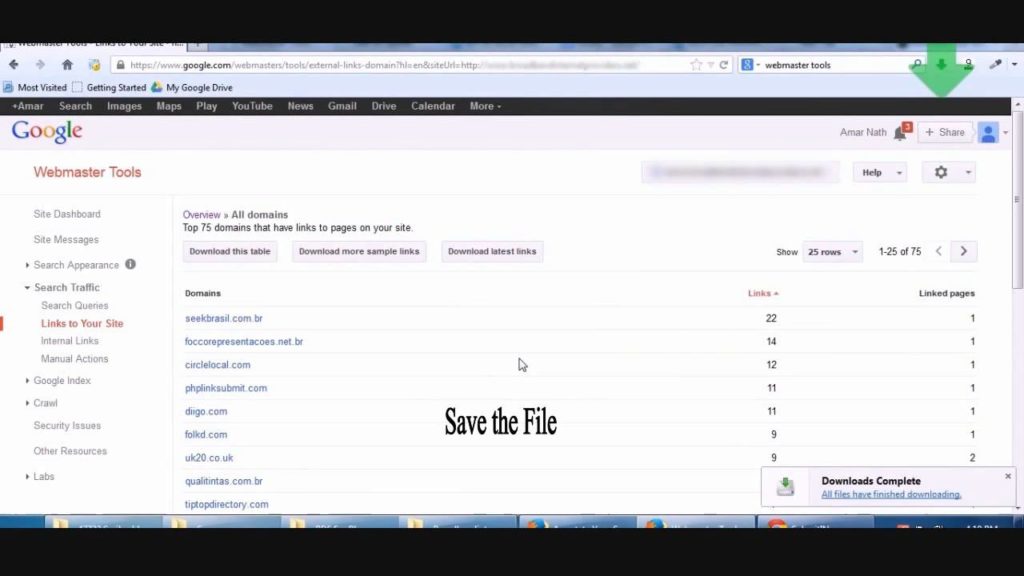
Task: Click Download this table button
Action: [230, 251]
